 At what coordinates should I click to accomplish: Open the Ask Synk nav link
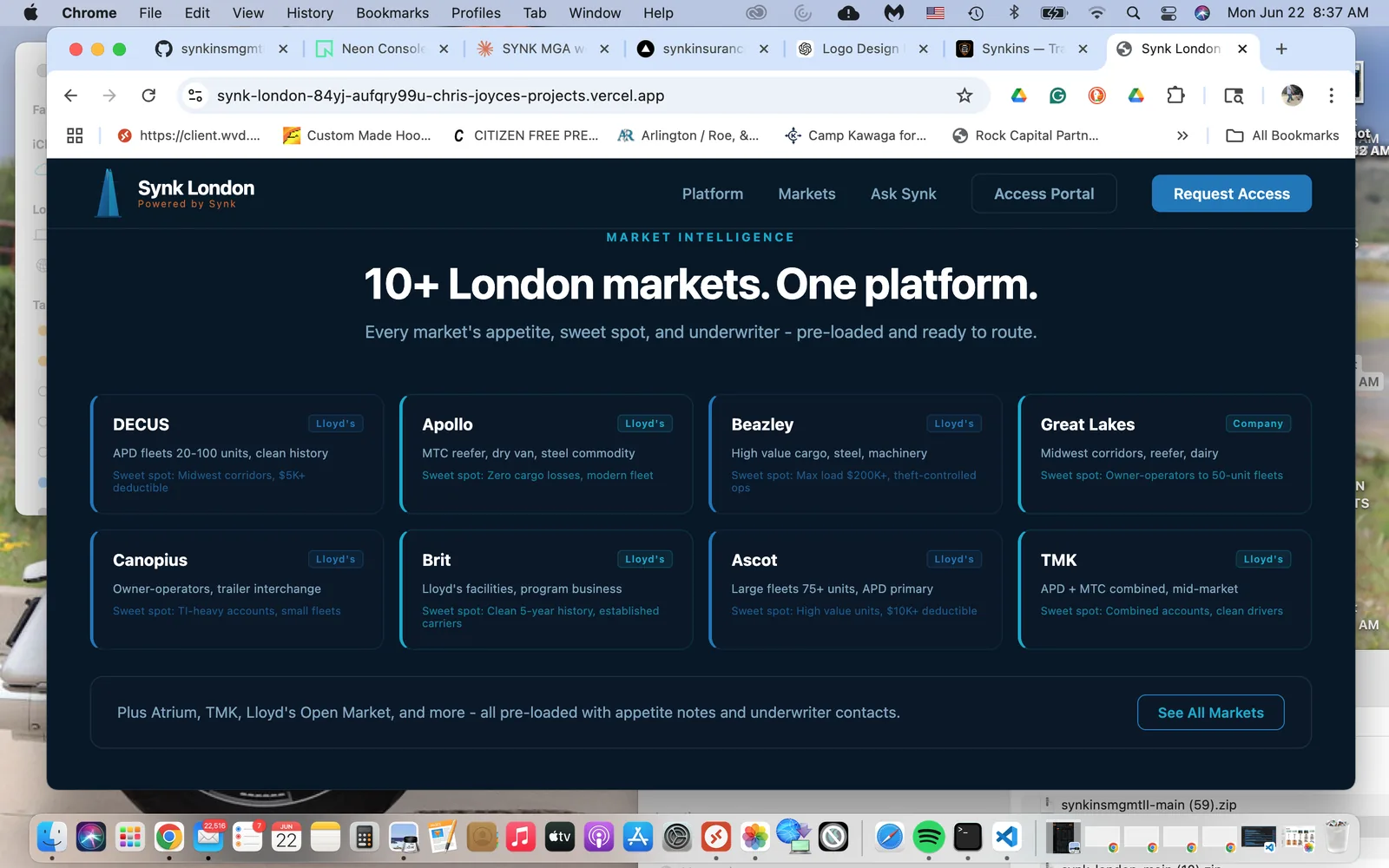point(903,194)
